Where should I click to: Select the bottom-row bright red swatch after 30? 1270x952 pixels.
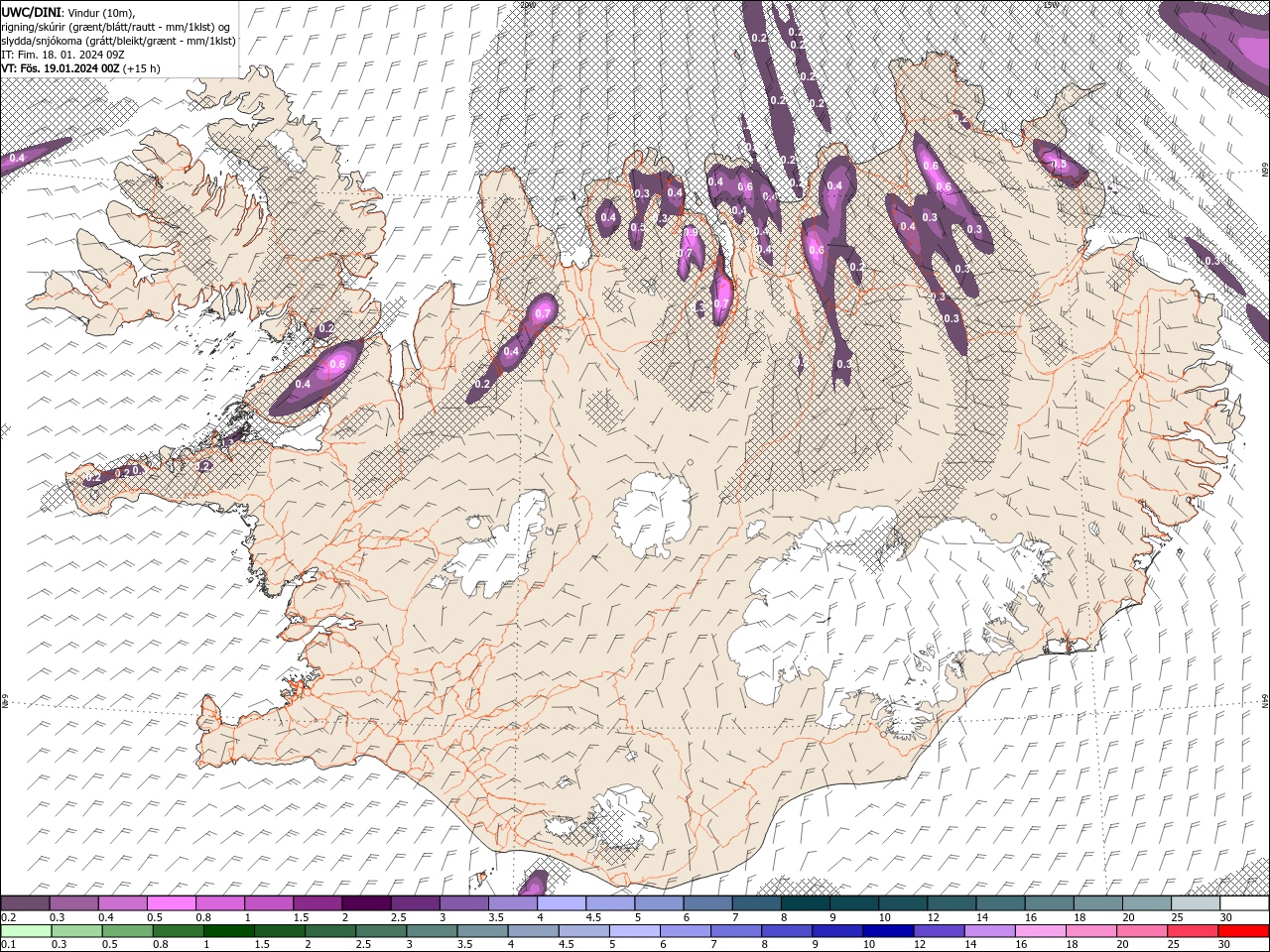coord(1244,931)
